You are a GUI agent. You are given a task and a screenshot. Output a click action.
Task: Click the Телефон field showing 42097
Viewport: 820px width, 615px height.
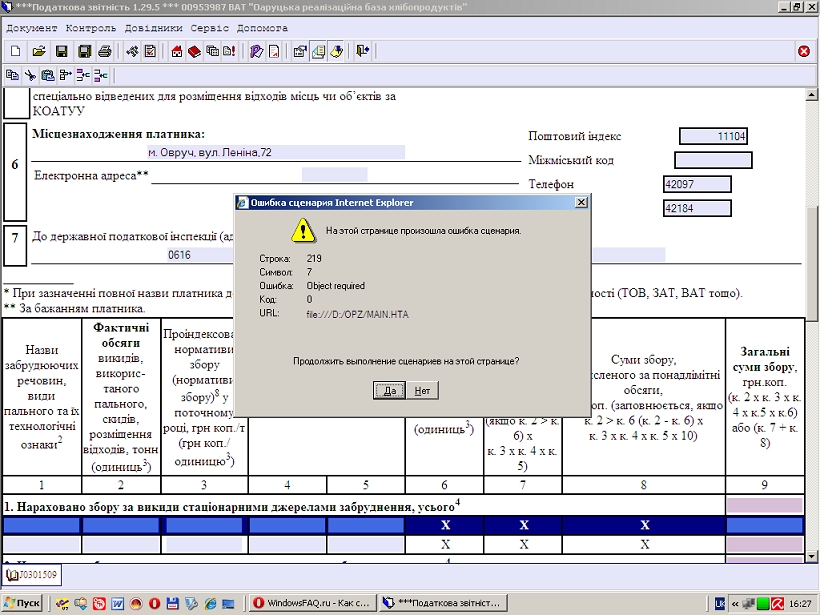pos(697,184)
